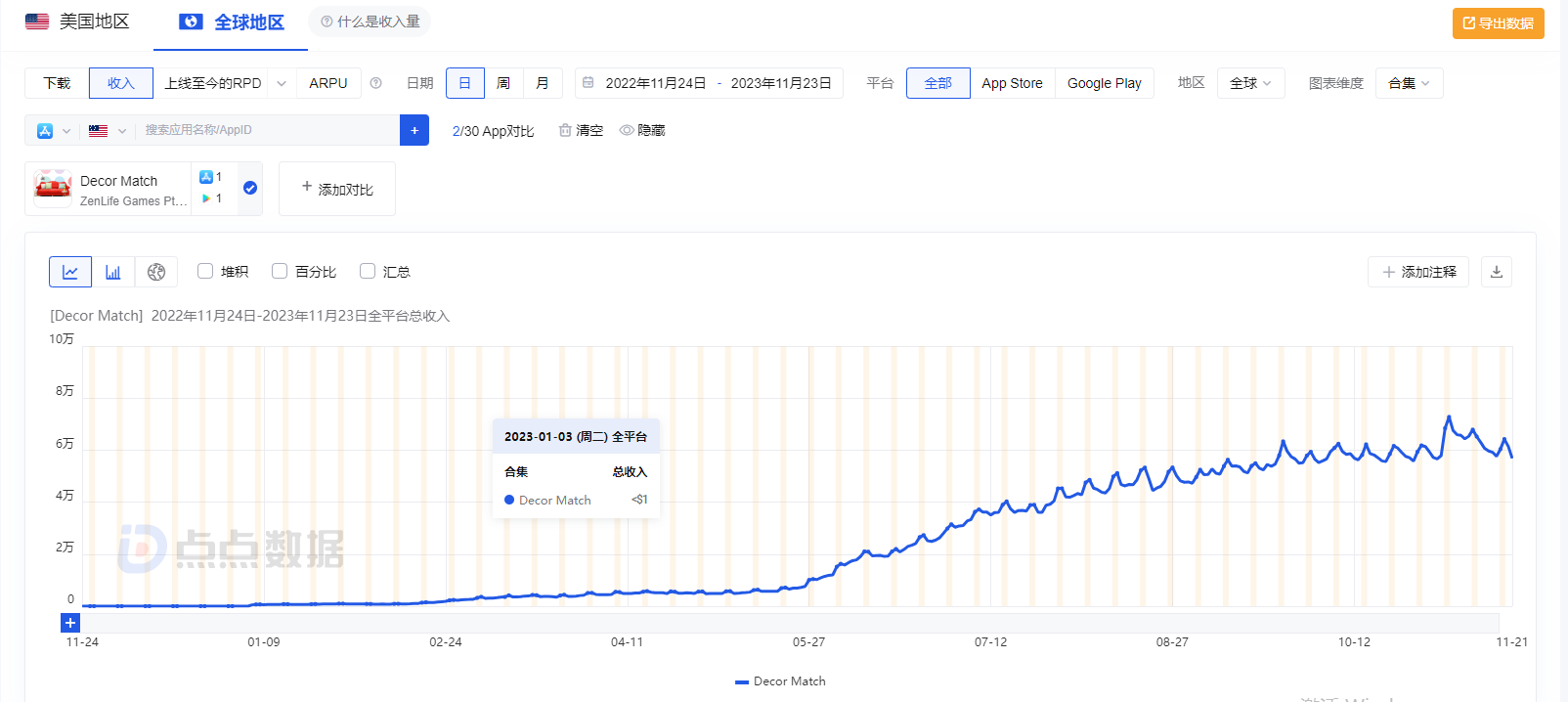Click the help icon beside ARPU
1568x702 pixels.
tap(376, 83)
